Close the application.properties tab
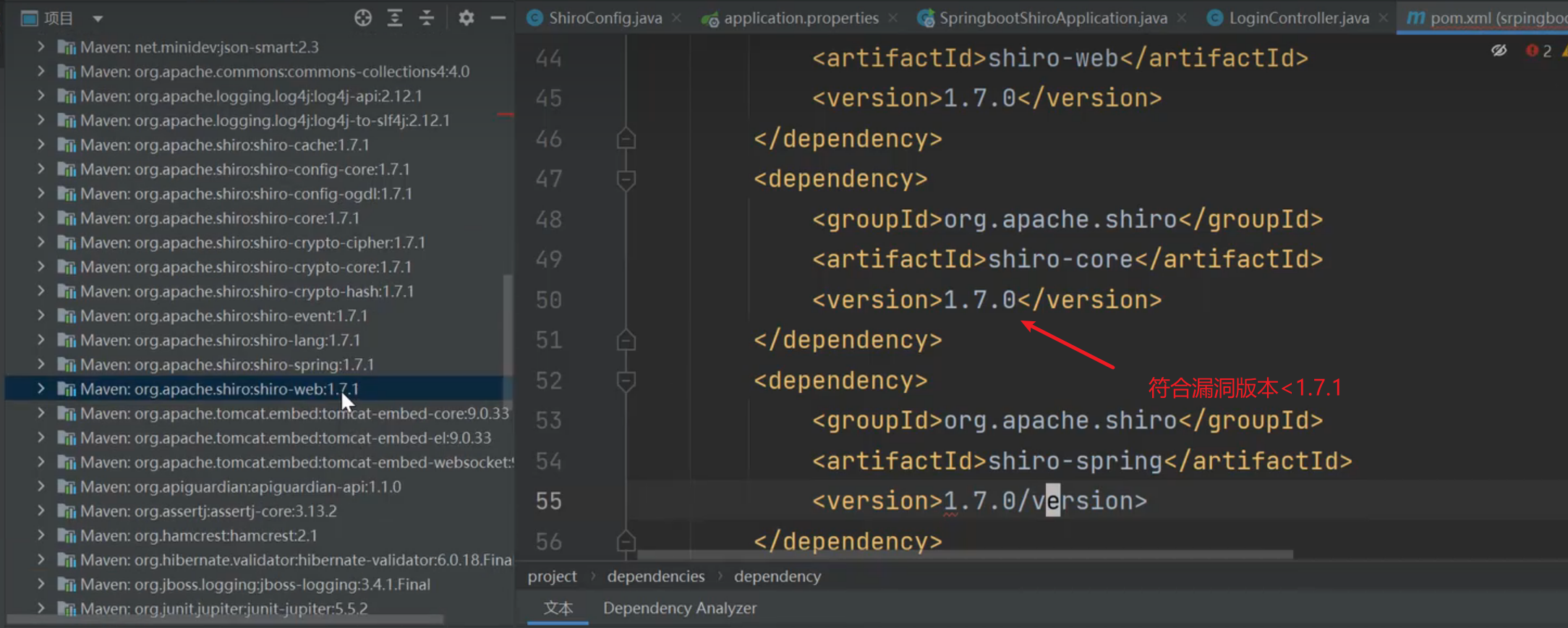The height and width of the screenshot is (628, 1568). click(893, 18)
